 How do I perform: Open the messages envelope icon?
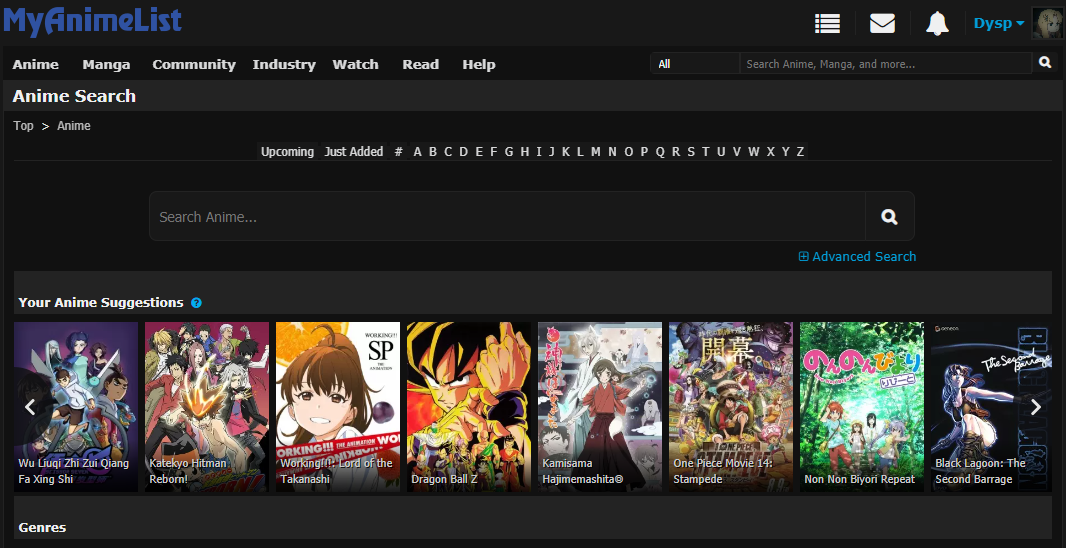point(882,23)
